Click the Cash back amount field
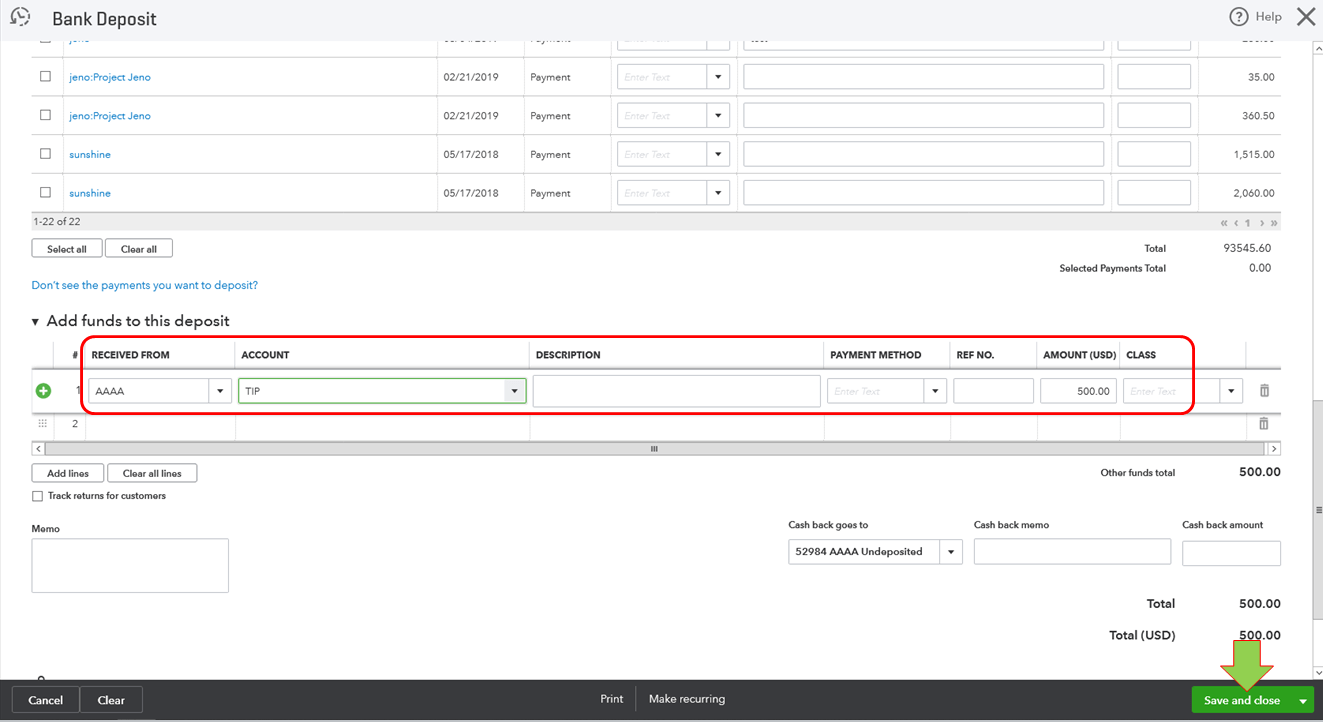The width and height of the screenshot is (1323, 722). (1231, 554)
